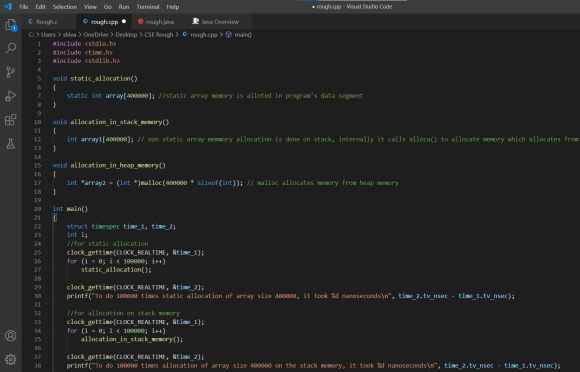Open the Selection menu
Viewport: 580px width, 372px height.
tap(65, 7)
